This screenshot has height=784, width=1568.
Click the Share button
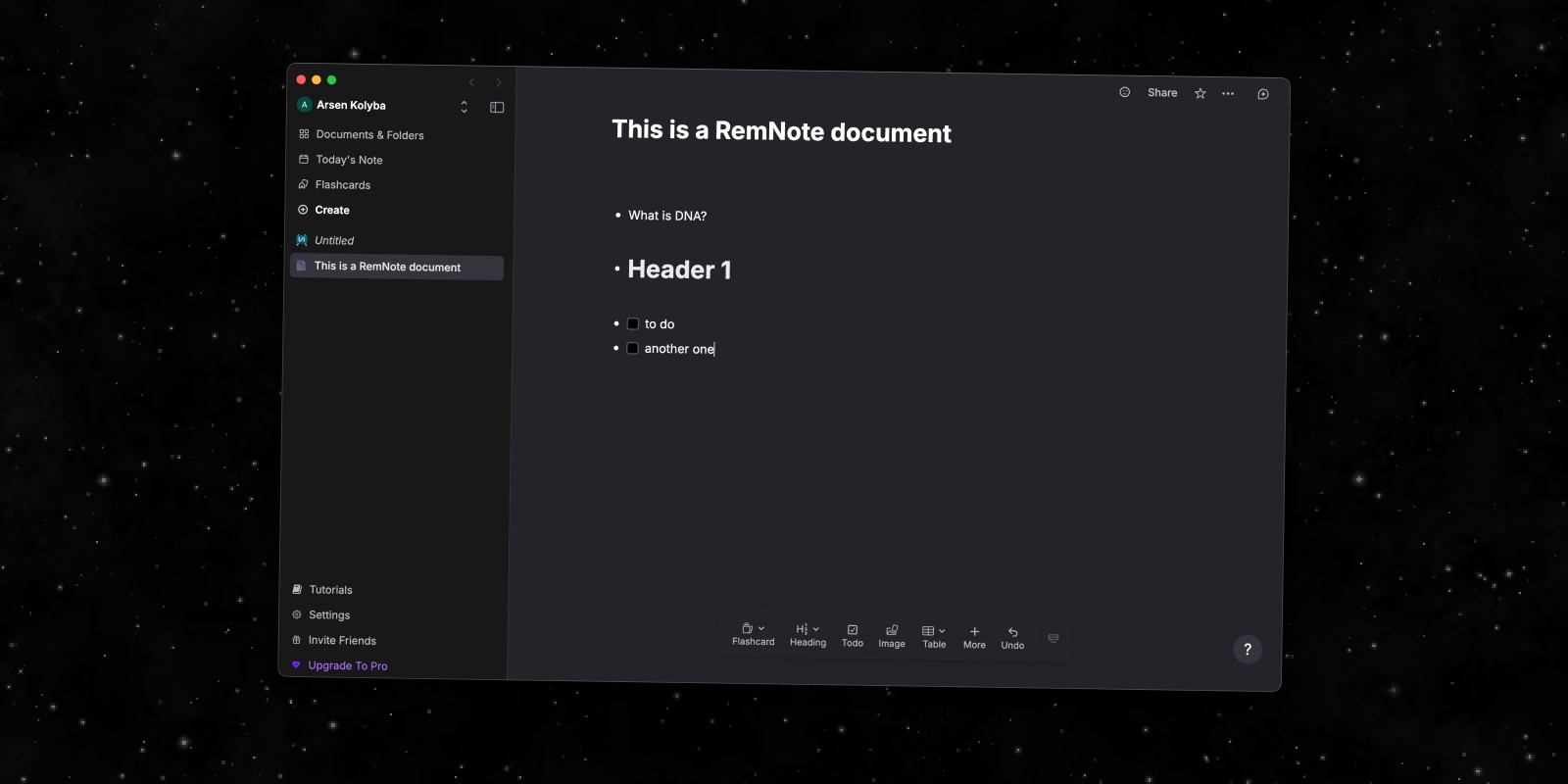tap(1162, 93)
